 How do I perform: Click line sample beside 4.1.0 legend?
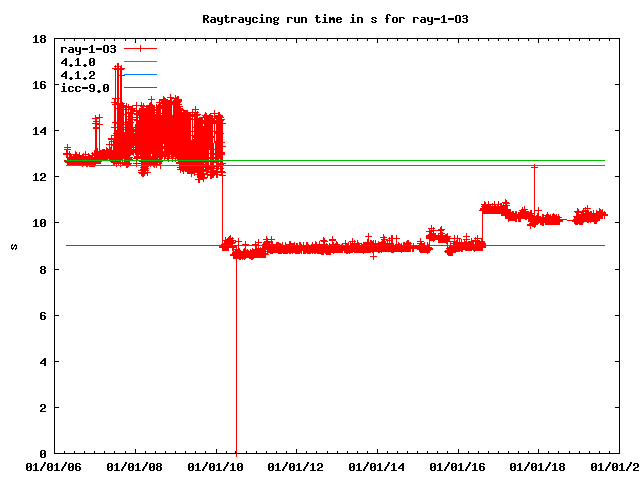[x=140, y=62]
